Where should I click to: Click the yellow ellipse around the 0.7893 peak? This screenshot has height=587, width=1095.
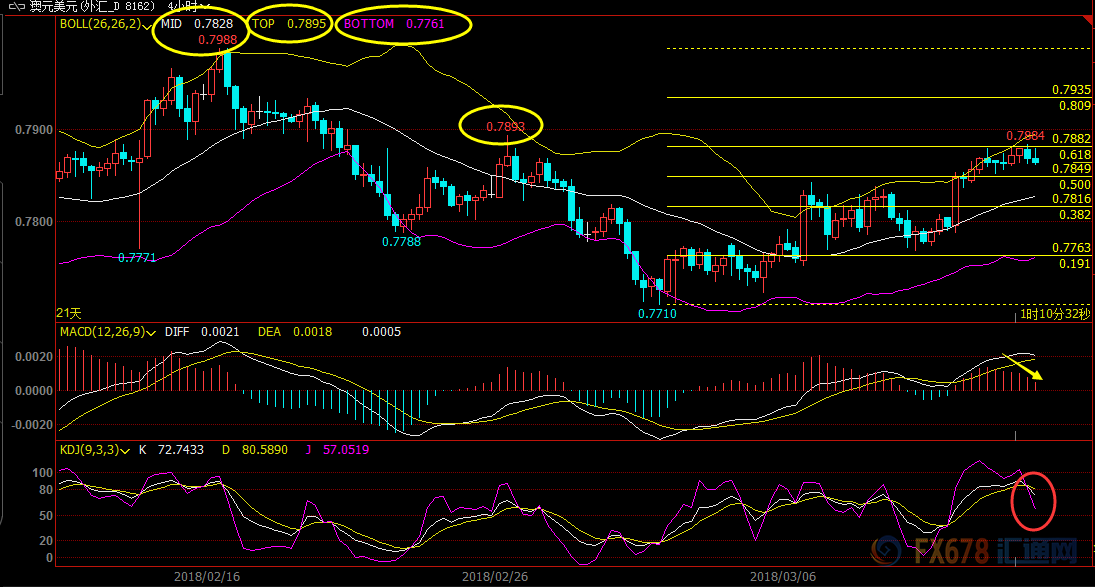[500, 126]
